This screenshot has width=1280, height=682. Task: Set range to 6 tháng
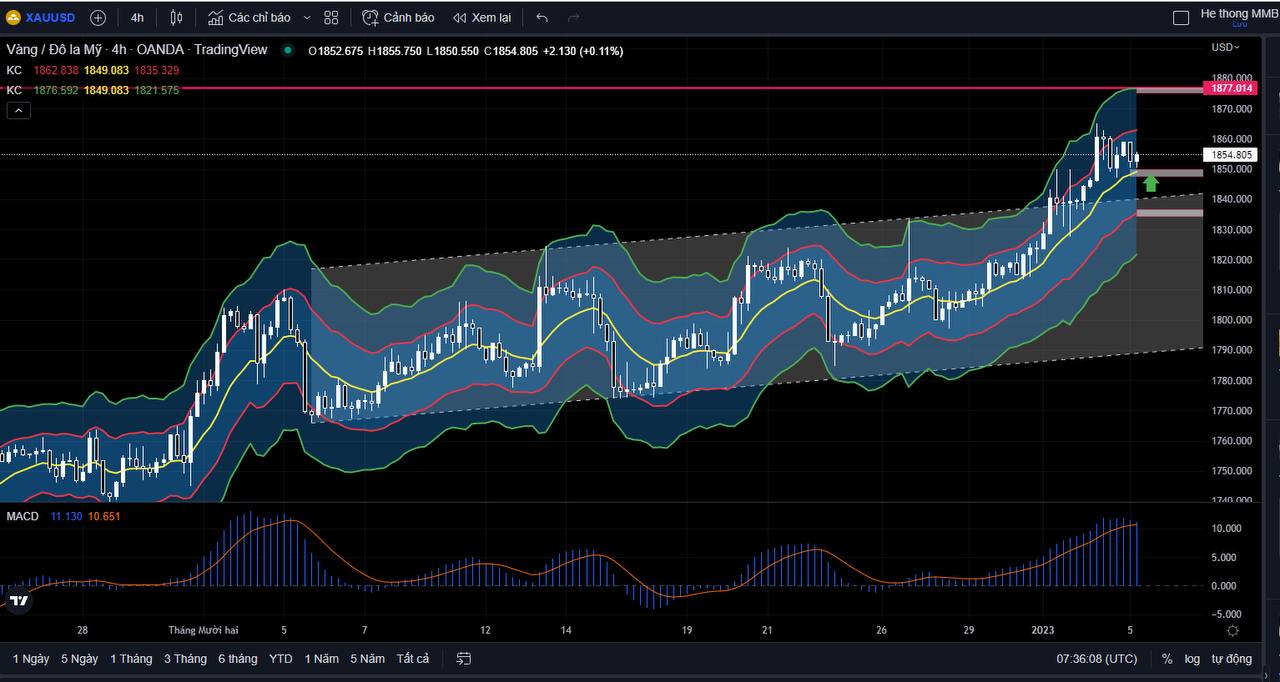coord(238,659)
